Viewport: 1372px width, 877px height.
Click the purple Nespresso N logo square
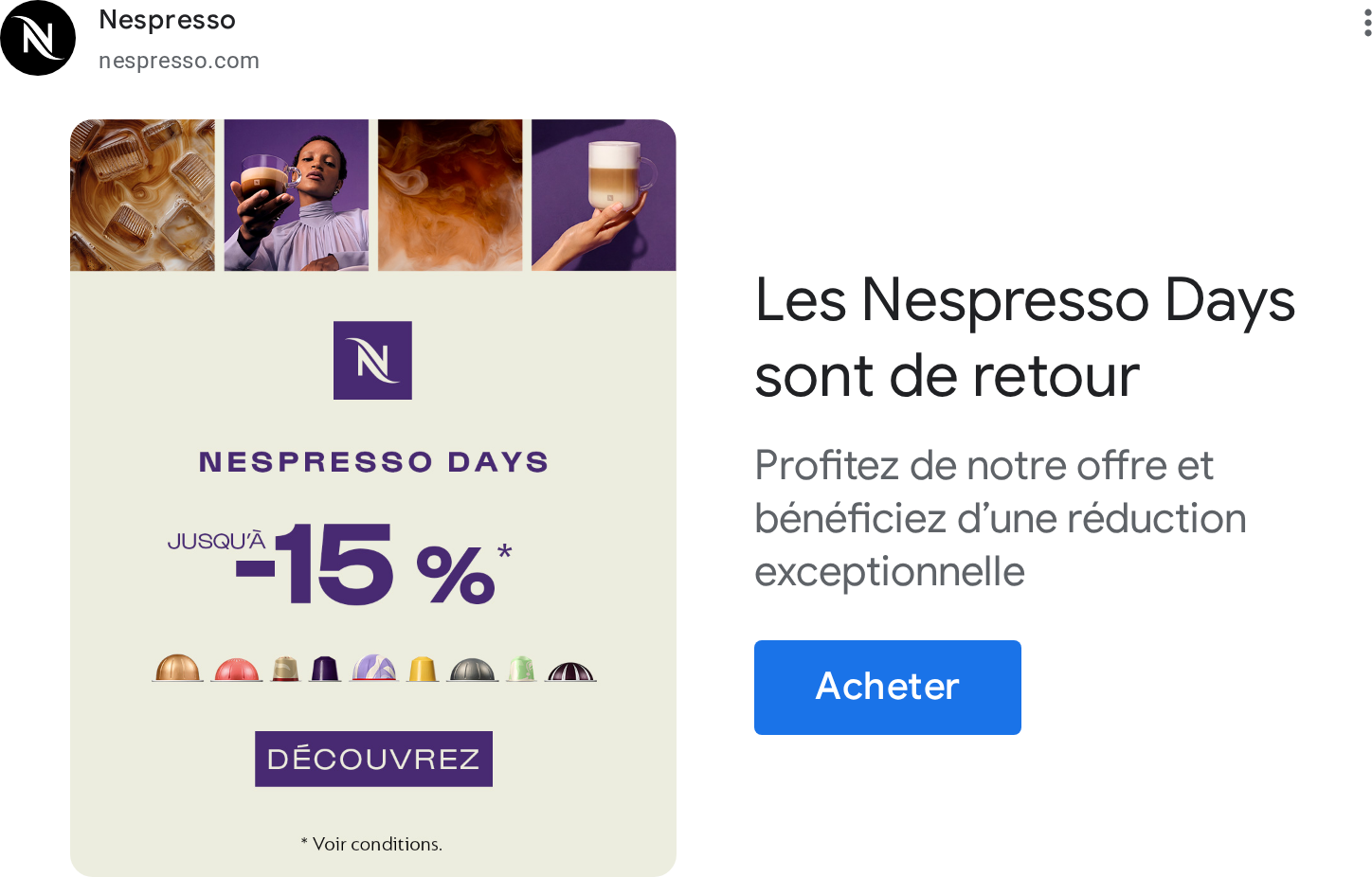(372, 360)
